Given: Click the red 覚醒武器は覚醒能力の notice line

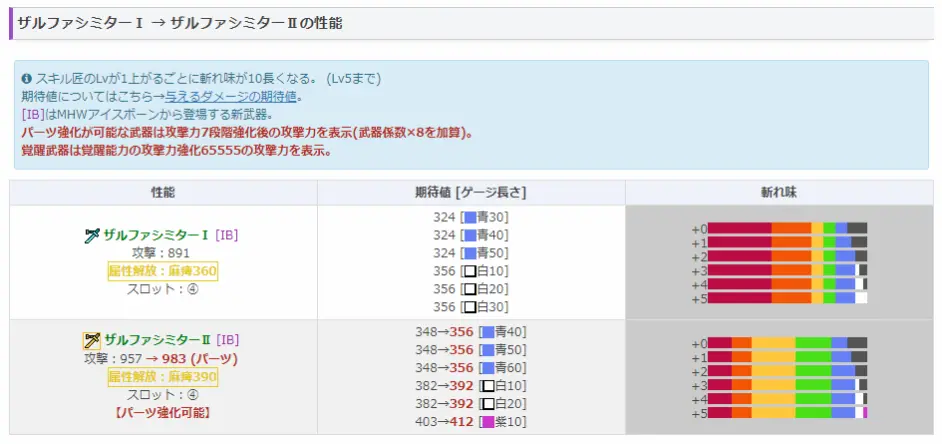Looking at the screenshot, I should [176, 150].
